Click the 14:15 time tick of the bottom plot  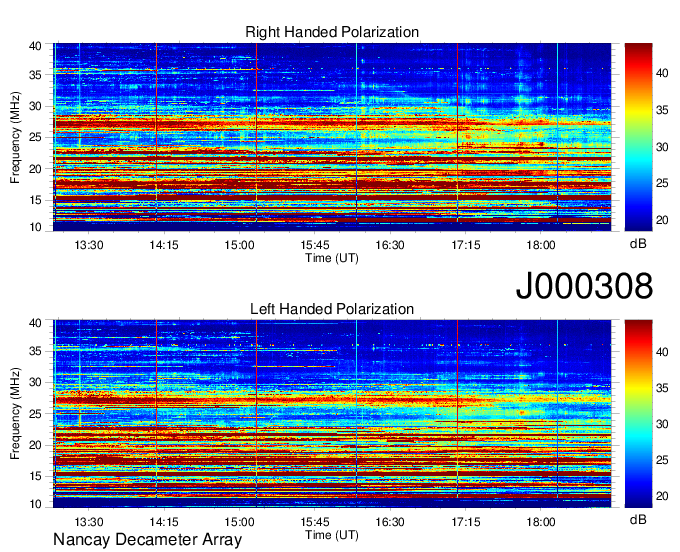[x=164, y=522]
